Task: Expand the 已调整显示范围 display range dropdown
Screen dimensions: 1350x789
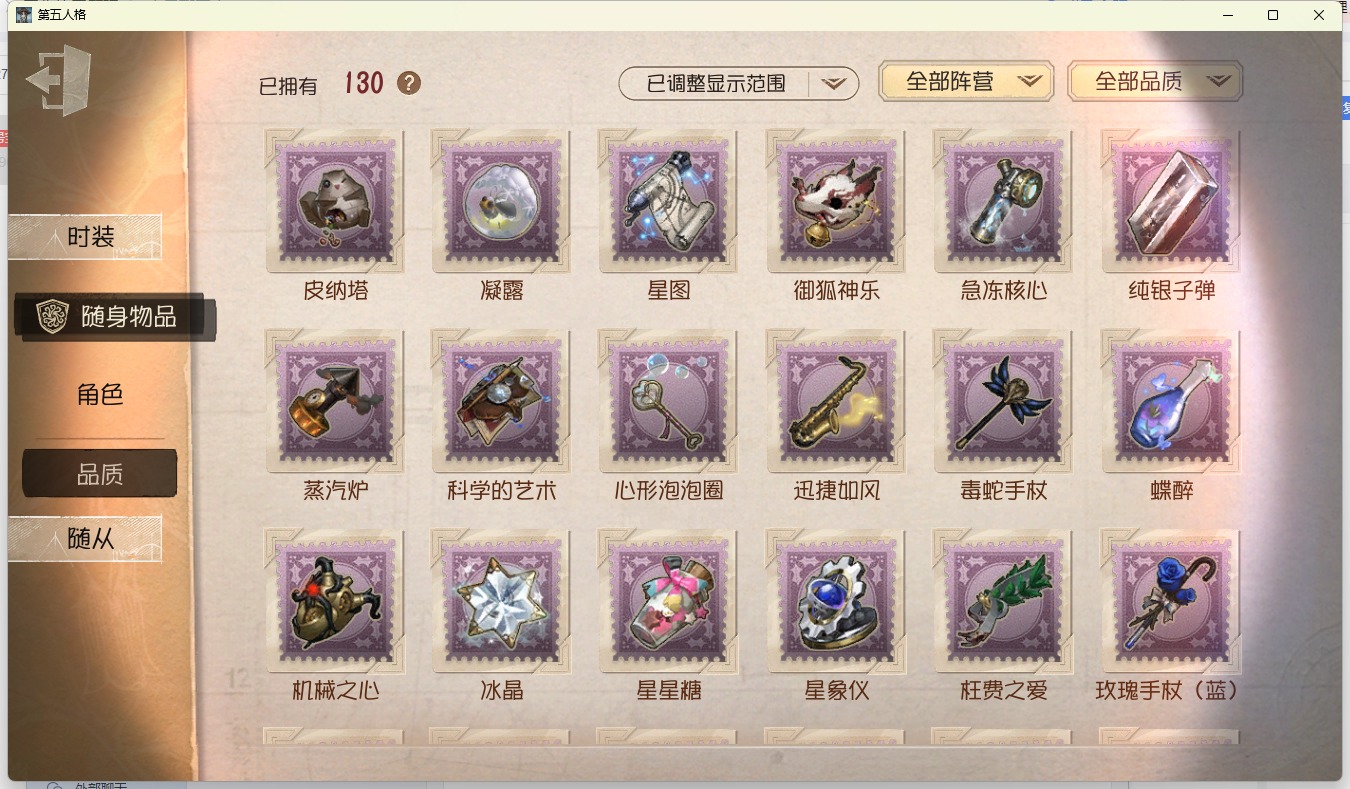Action: click(x=739, y=84)
